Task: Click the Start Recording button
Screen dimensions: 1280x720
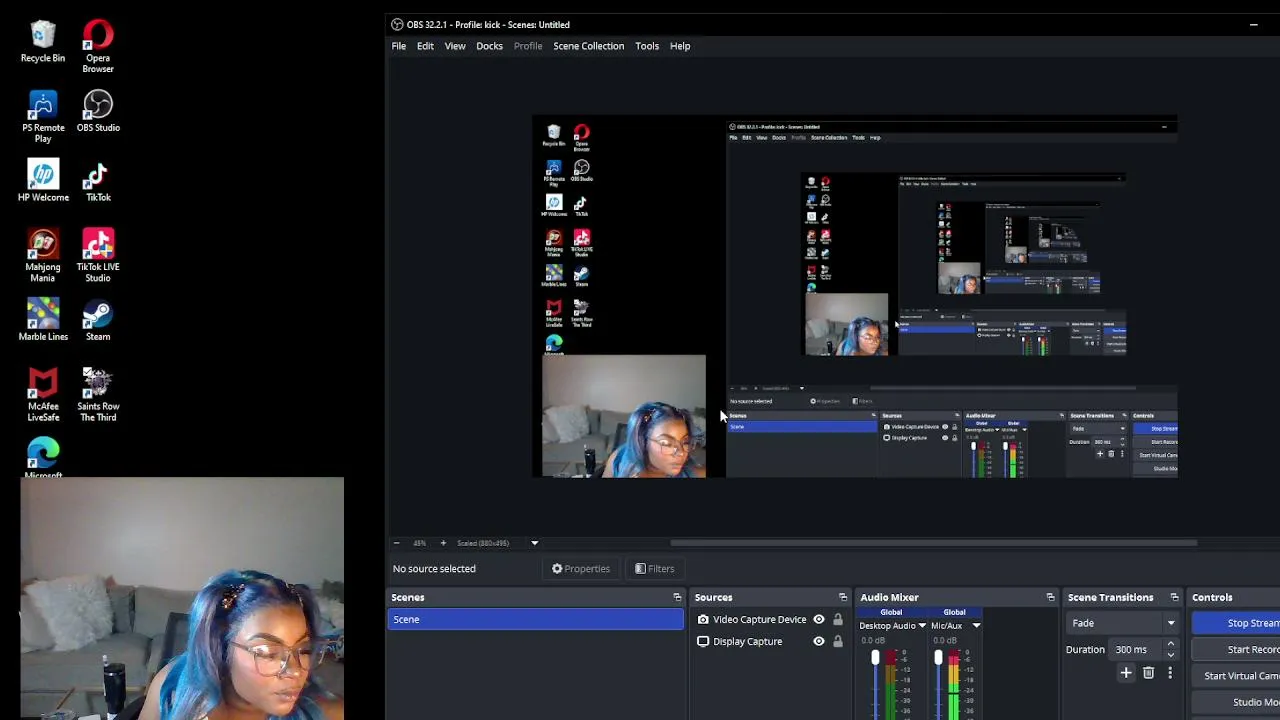Action: pos(1235,649)
